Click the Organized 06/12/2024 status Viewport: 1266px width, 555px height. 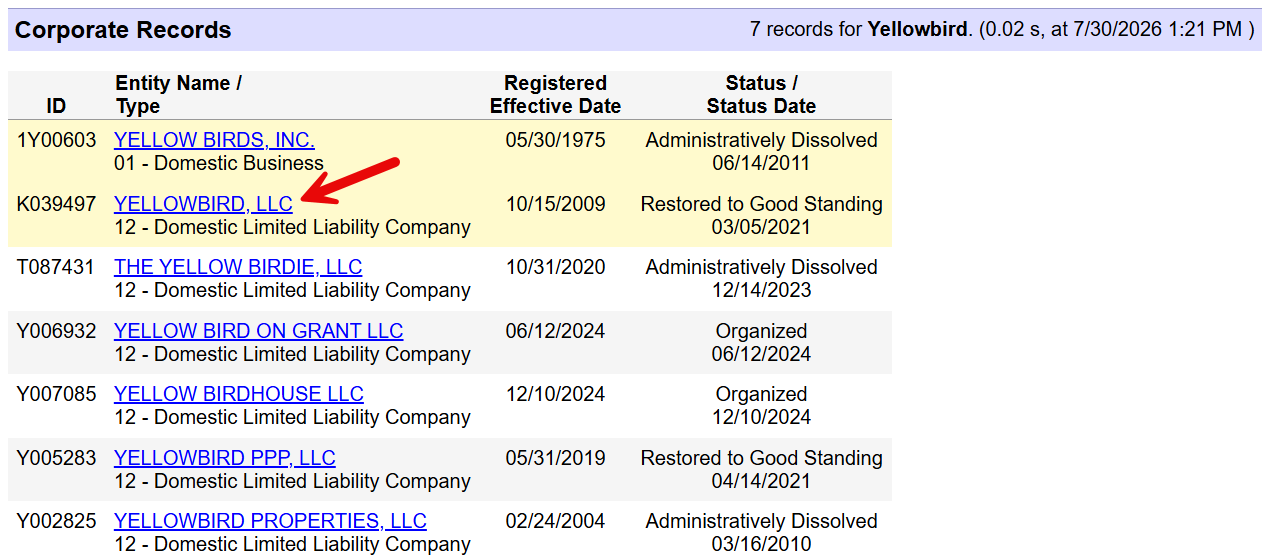[x=761, y=342]
